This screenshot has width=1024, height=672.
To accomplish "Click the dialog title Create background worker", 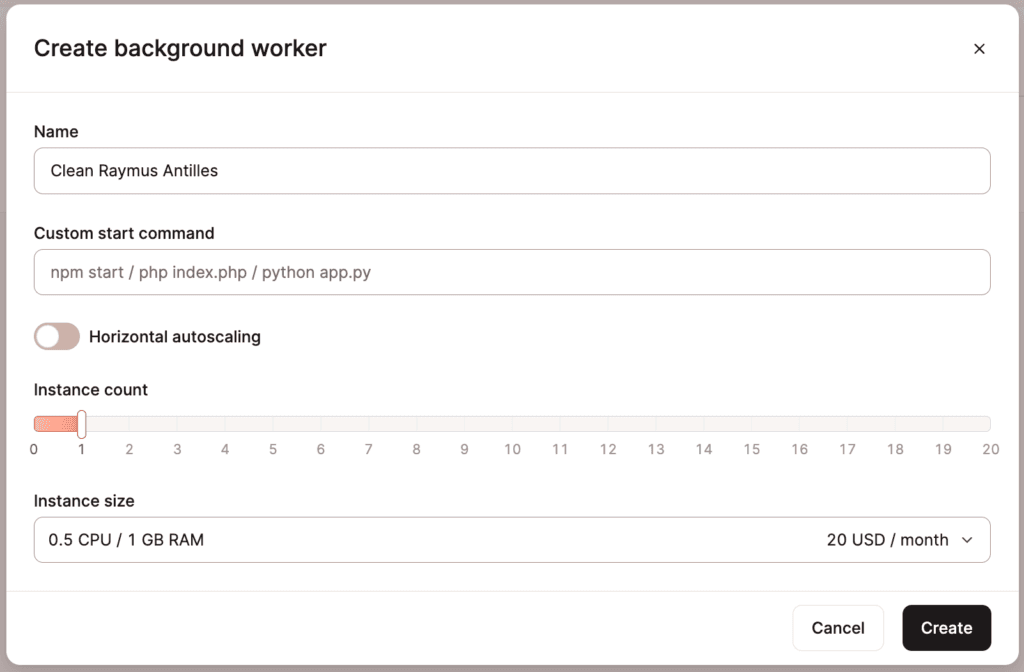I will tap(180, 48).
